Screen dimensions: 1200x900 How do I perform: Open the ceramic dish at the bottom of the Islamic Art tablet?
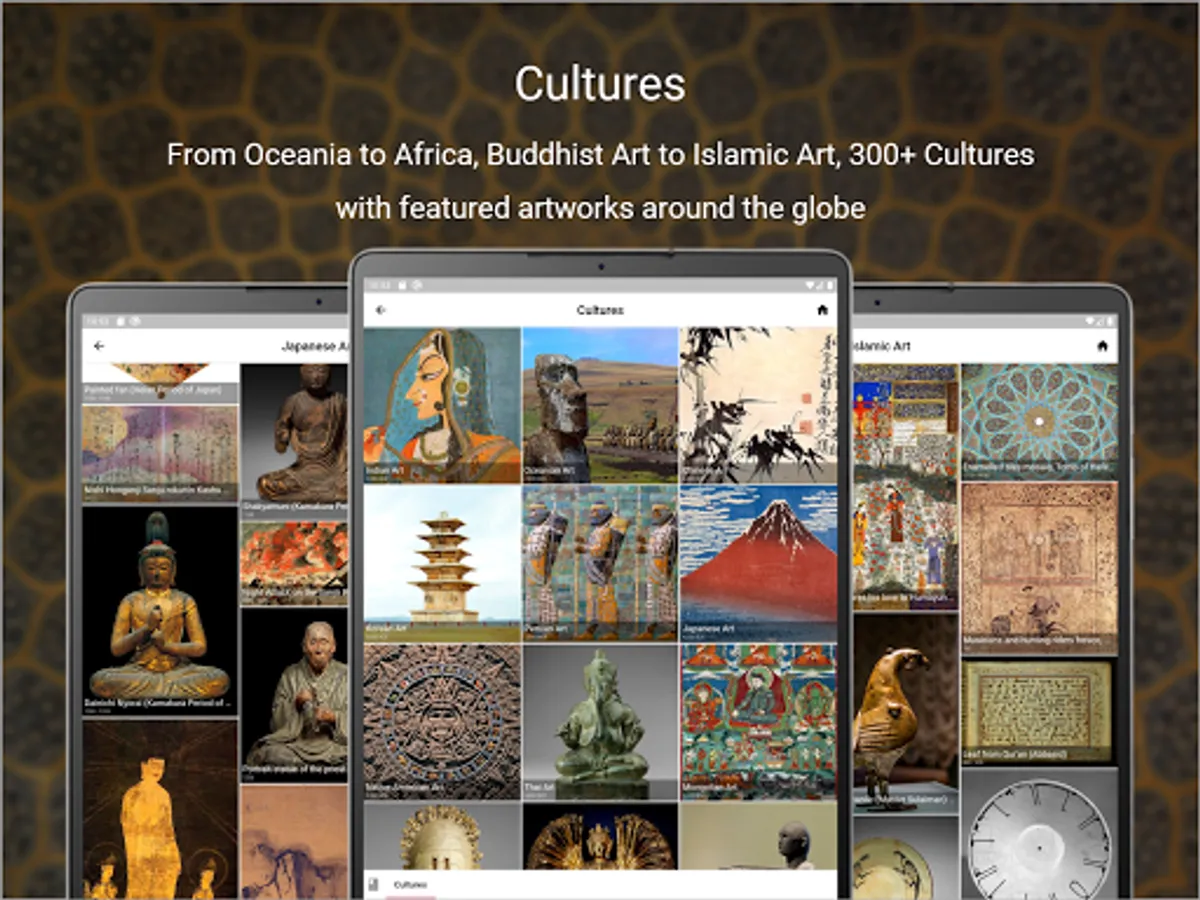(905, 857)
